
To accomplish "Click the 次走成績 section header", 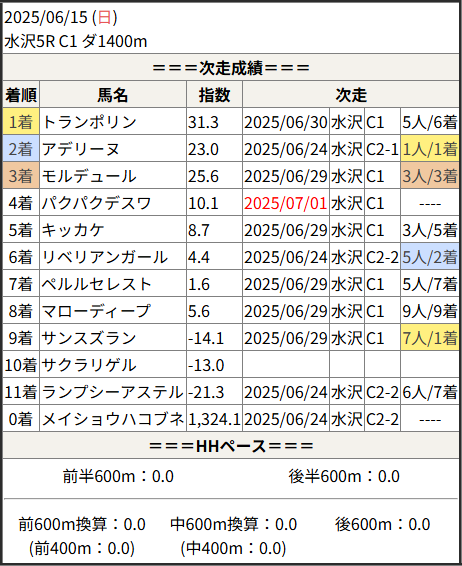I will pyautogui.click(x=231, y=68).
